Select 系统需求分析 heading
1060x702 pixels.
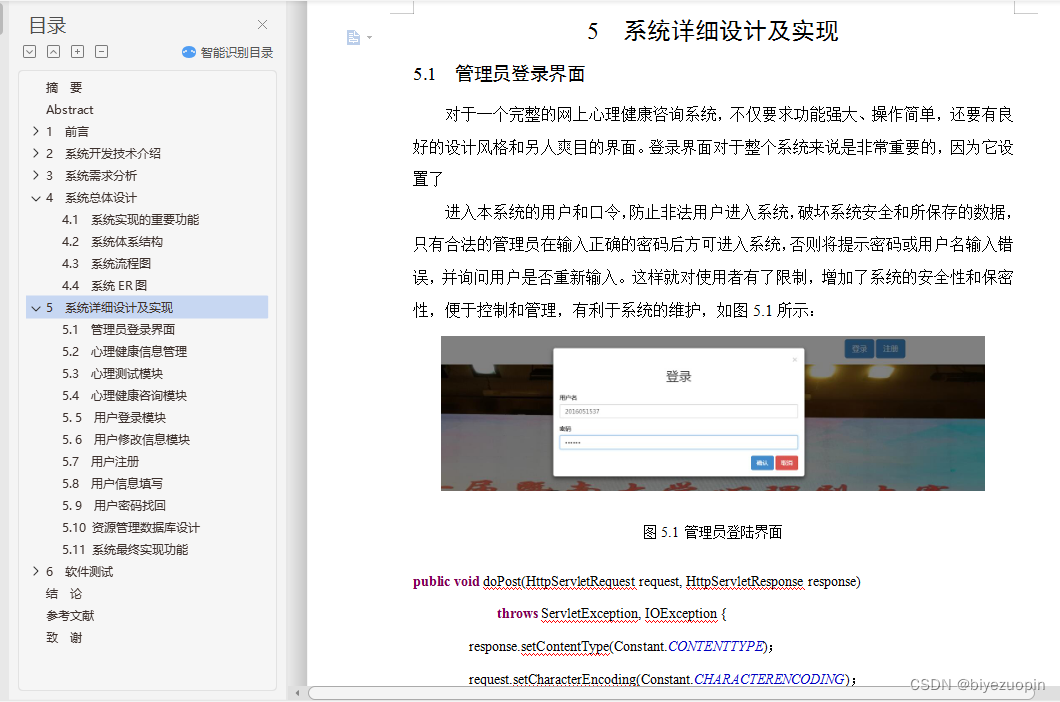[101, 175]
